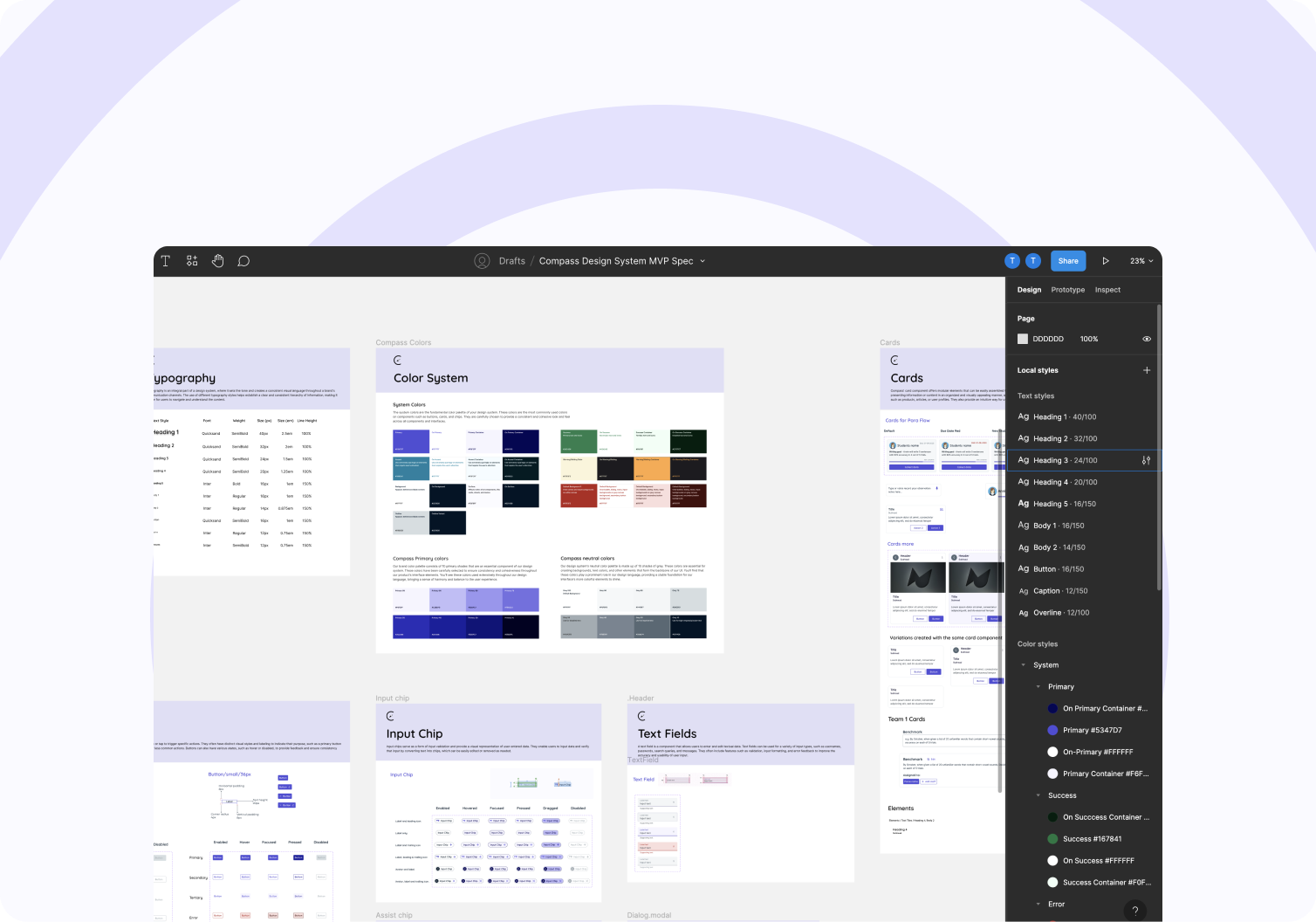
Task: Collapse the Success color group
Action: point(1038,795)
